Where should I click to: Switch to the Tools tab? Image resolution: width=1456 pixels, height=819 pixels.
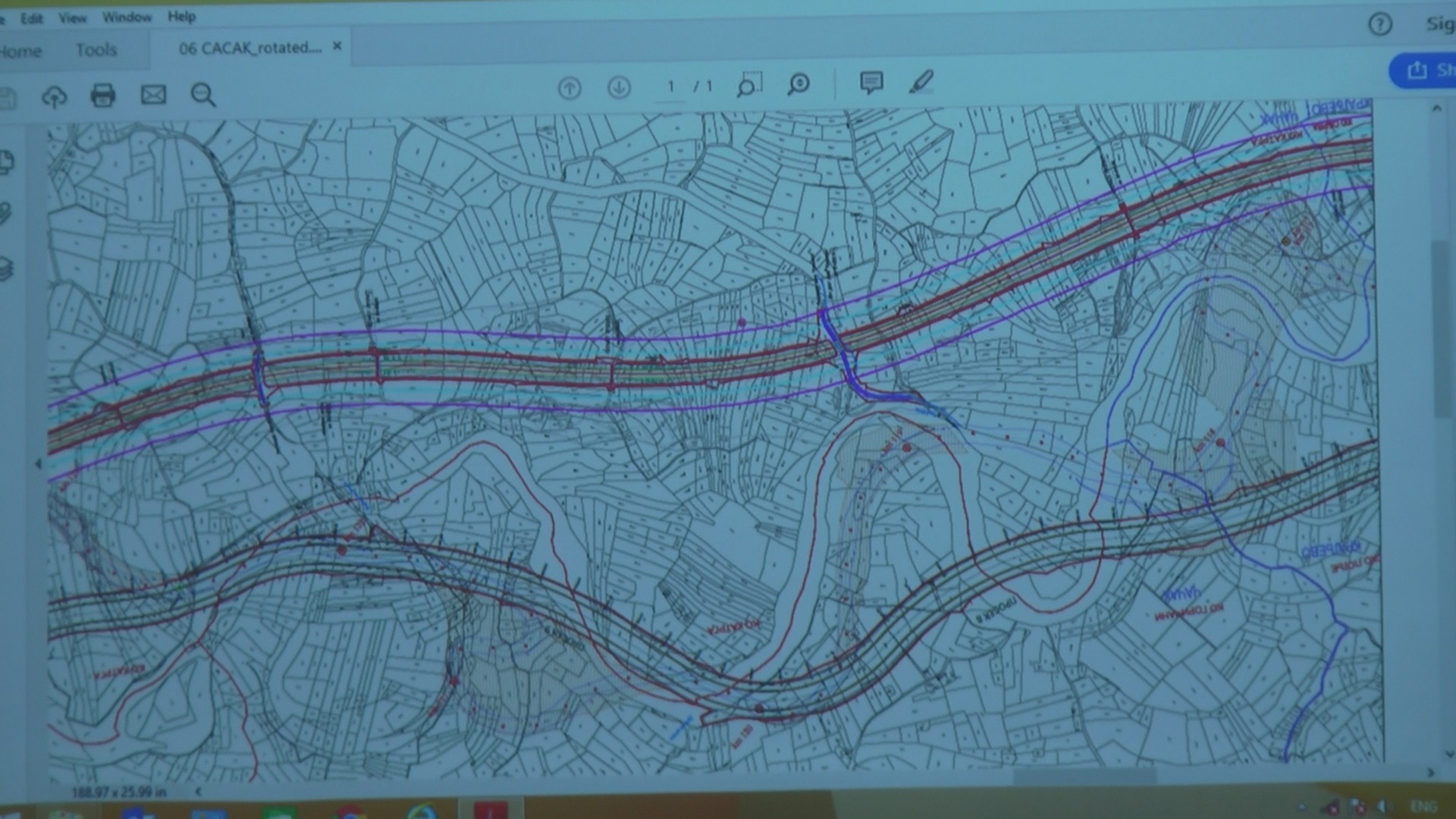(96, 50)
